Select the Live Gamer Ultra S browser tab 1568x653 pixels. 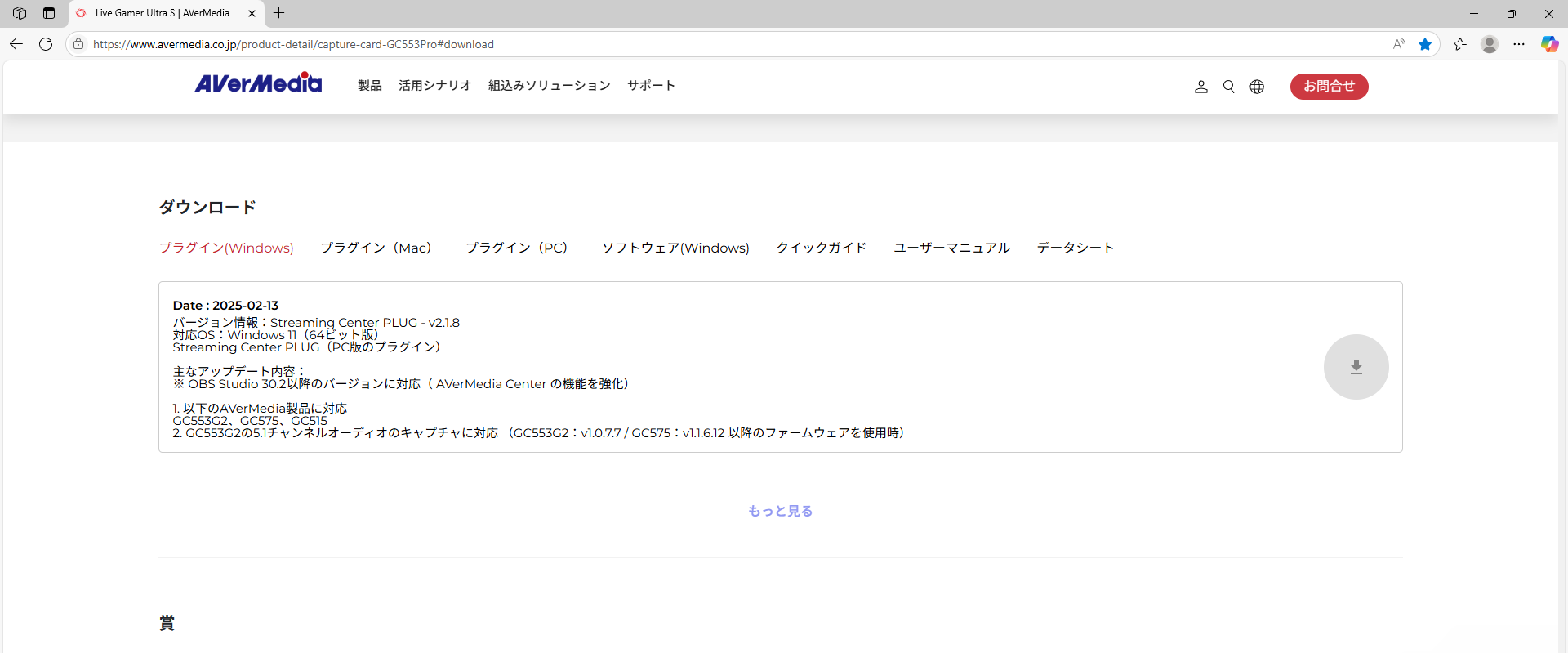pyautogui.click(x=167, y=13)
